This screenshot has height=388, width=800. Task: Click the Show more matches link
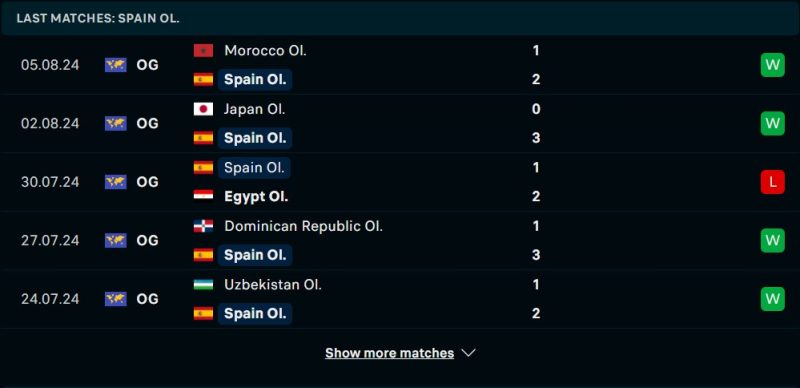tap(389, 353)
